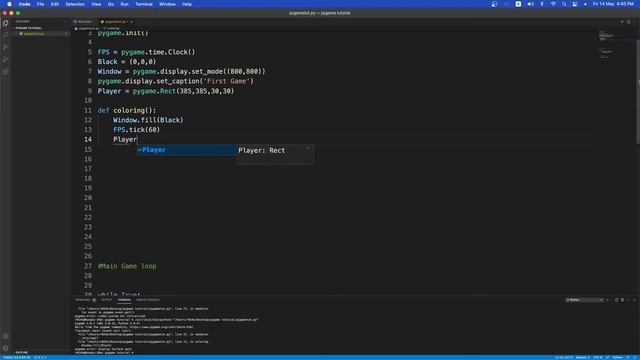Open Wi-Fi status in menu bar

pyautogui.click(x=553, y=4)
